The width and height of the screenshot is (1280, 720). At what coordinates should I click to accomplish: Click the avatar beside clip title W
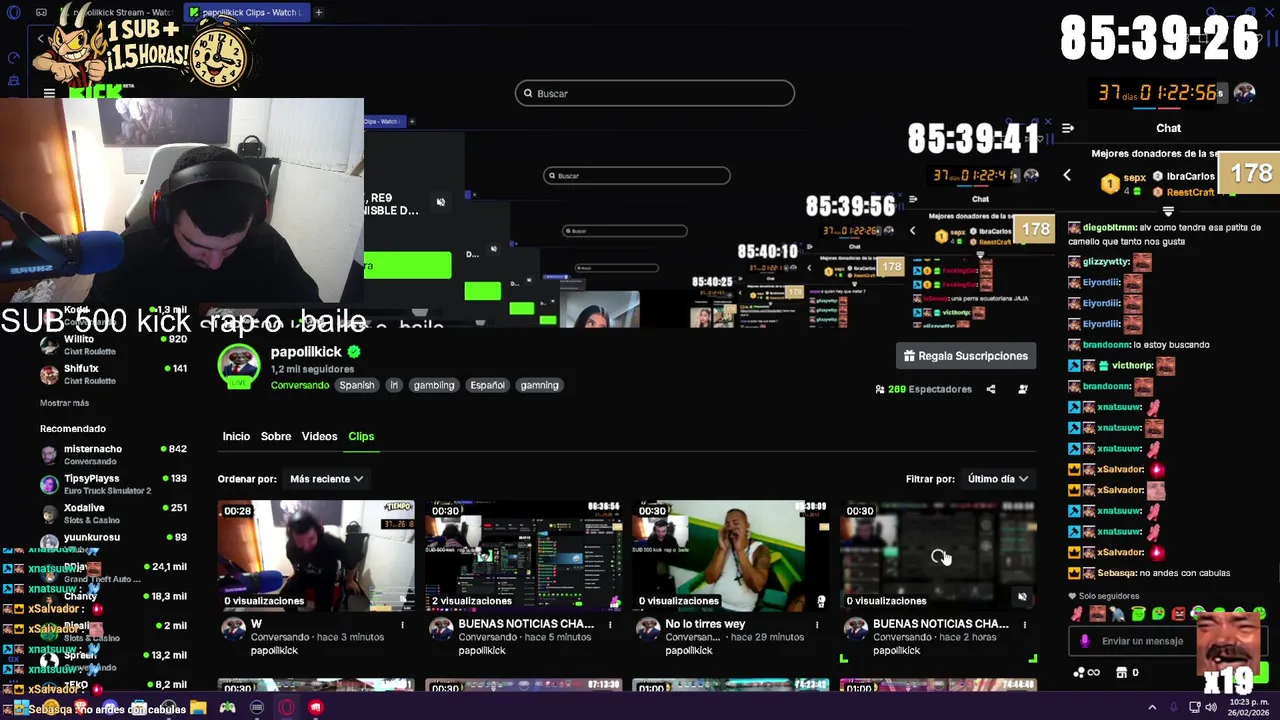[x=234, y=628]
